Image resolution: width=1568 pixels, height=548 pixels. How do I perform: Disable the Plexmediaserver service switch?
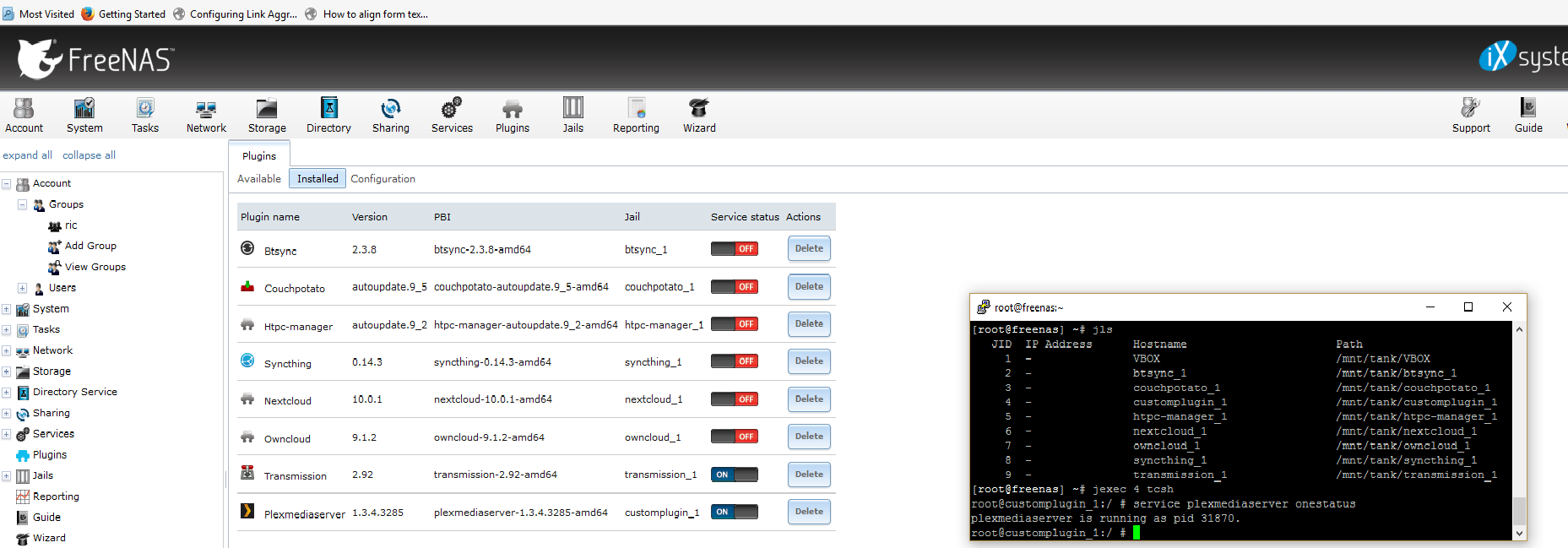point(734,512)
